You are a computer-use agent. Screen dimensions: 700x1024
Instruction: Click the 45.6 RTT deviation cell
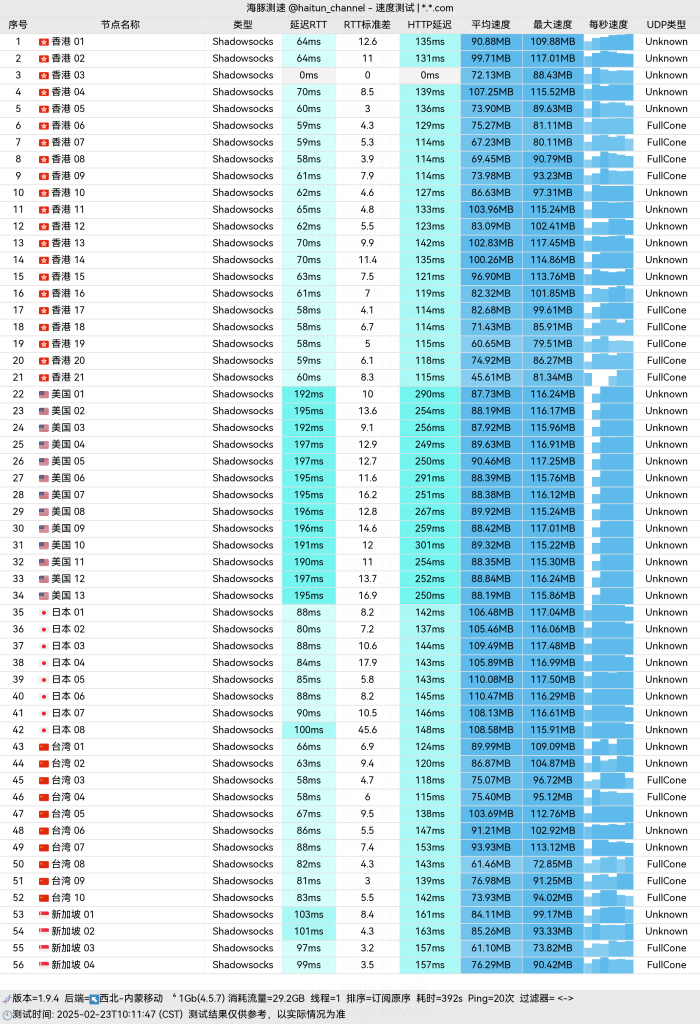click(x=368, y=730)
